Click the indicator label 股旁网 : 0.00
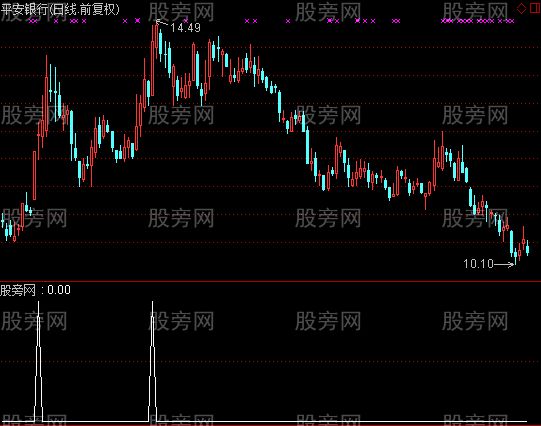Image resolution: width=541 pixels, height=426 pixels. (x=35, y=290)
